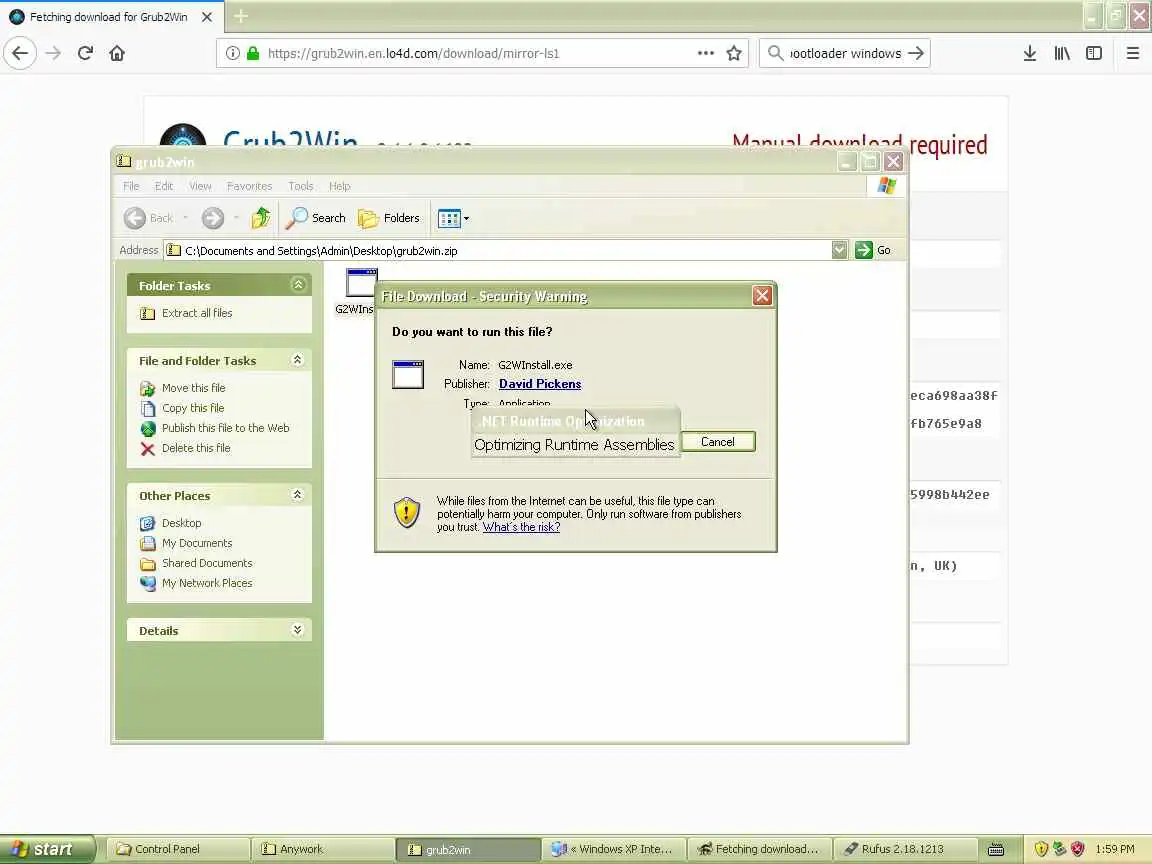Open Firefox downloads panel
1152x864 pixels.
point(1030,53)
